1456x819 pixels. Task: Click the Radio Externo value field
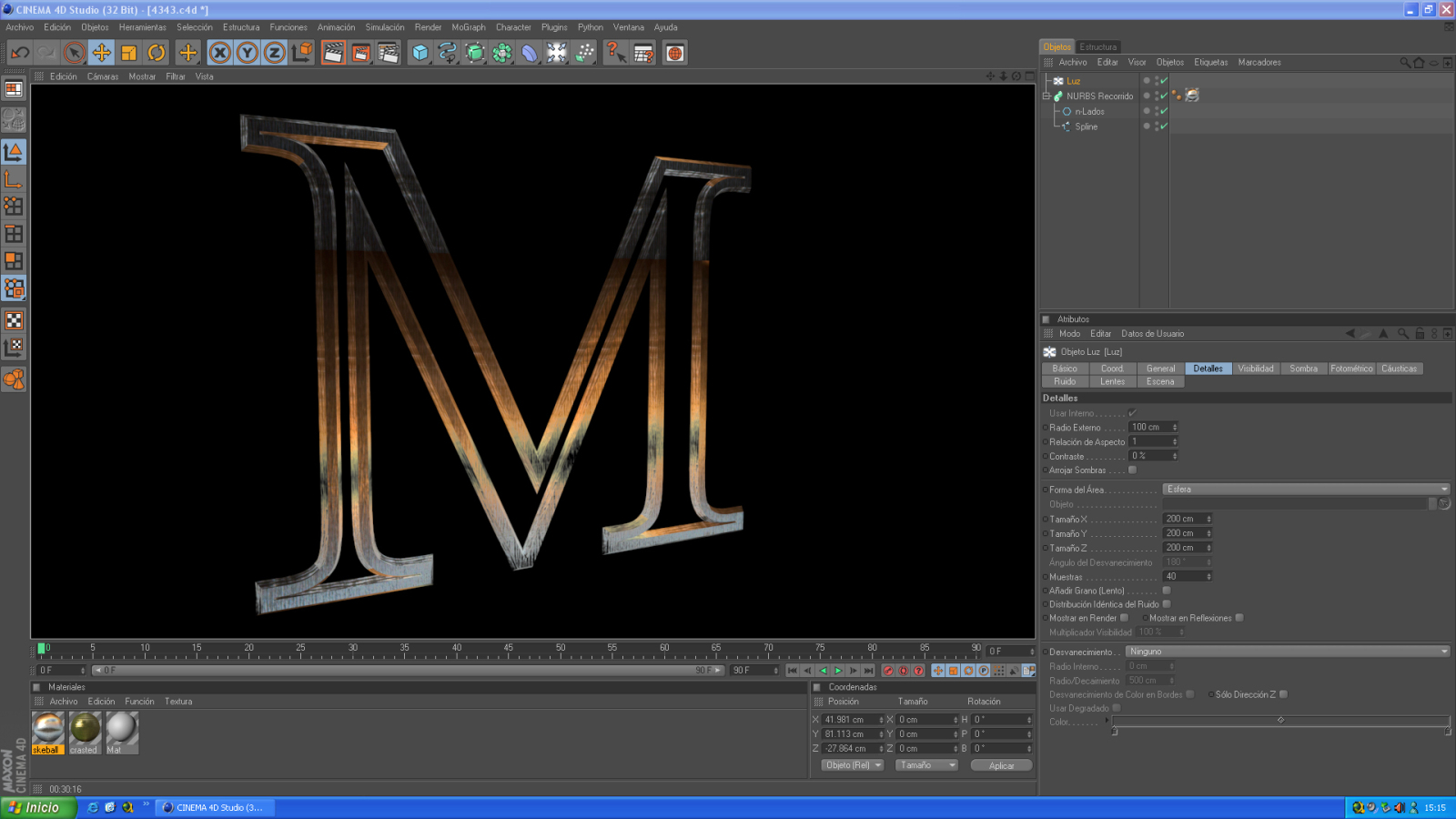1153,427
